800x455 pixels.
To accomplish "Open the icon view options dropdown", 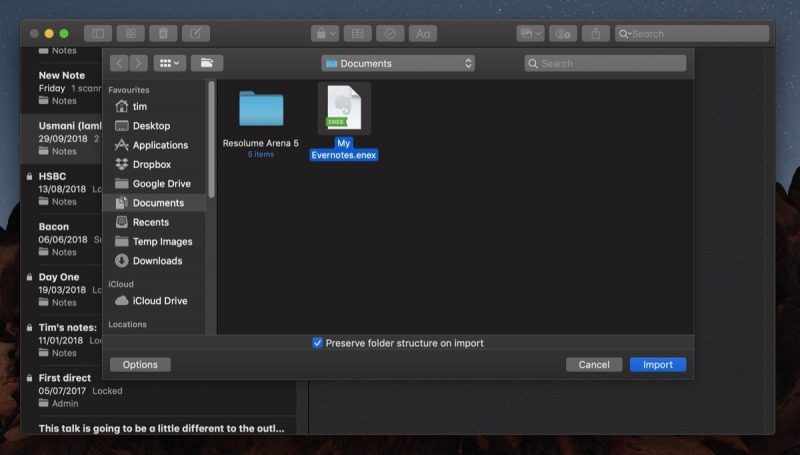I will [x=170, y=63].
